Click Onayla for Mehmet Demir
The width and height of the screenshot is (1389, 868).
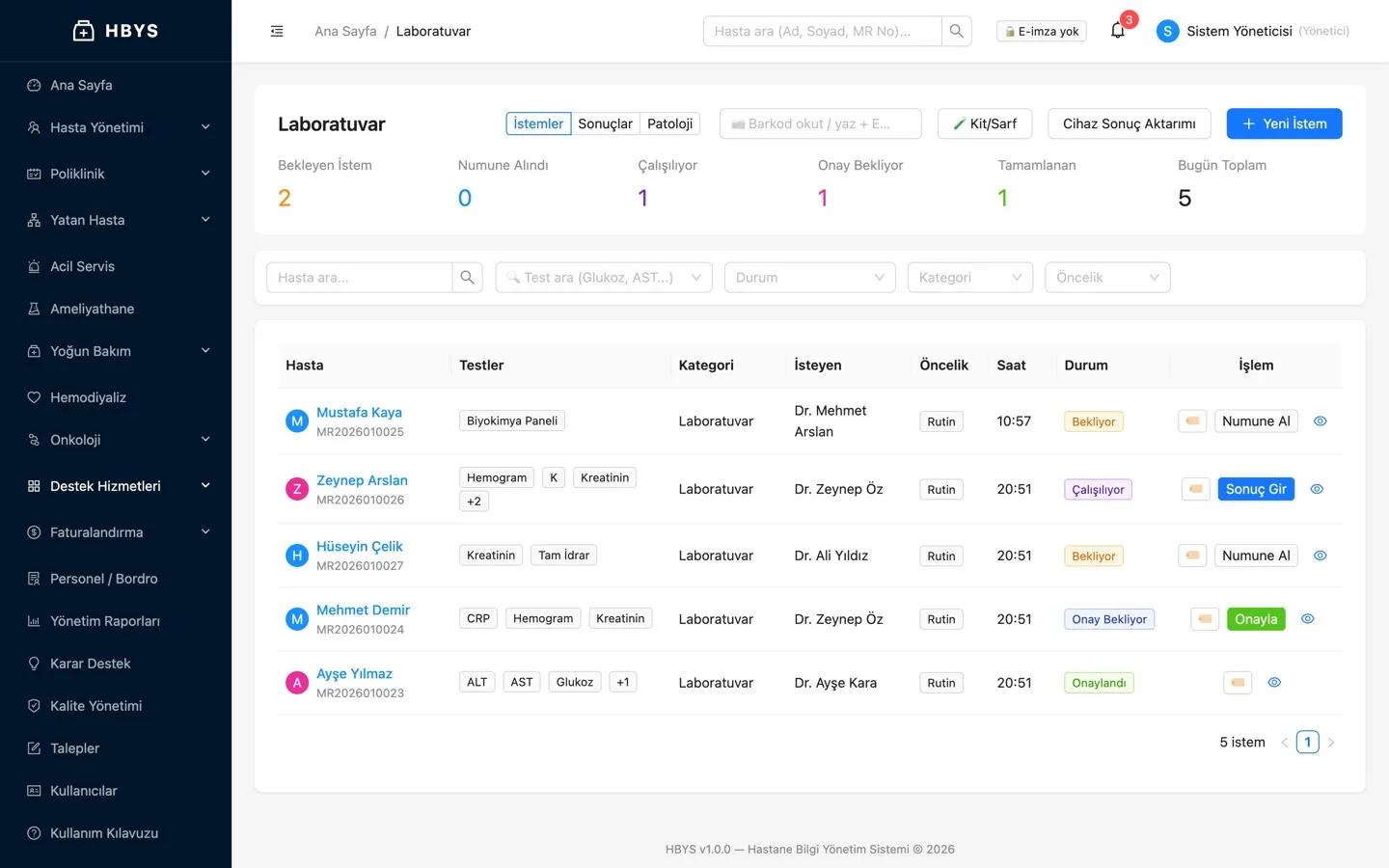pos(1256,619)
